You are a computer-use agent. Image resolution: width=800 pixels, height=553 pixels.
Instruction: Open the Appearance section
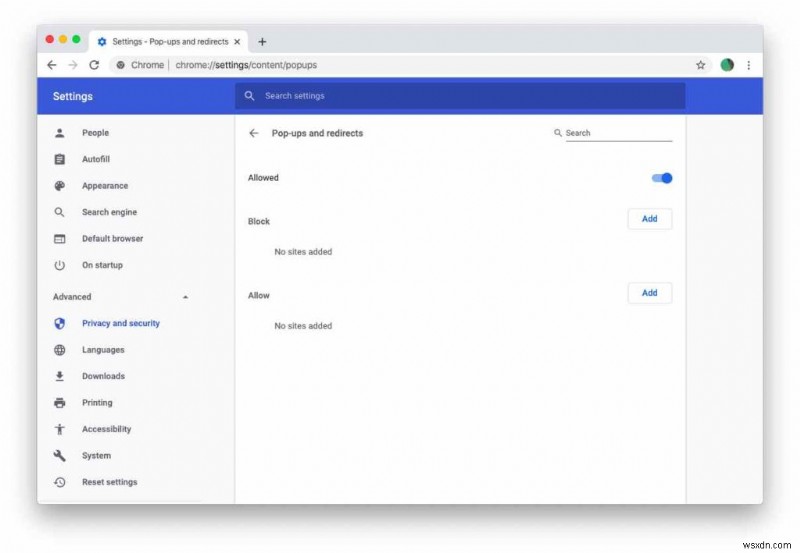(x=105, y=186)
